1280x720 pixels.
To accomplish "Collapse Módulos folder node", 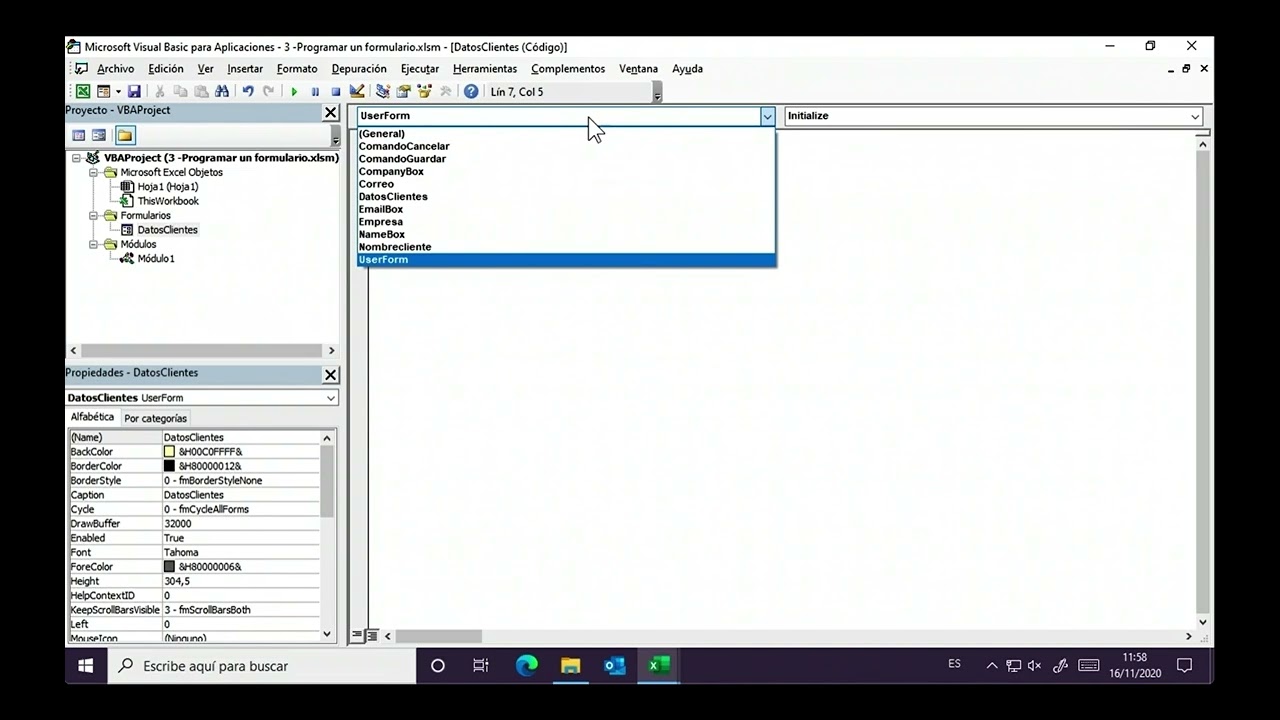I will coord(94,244).
